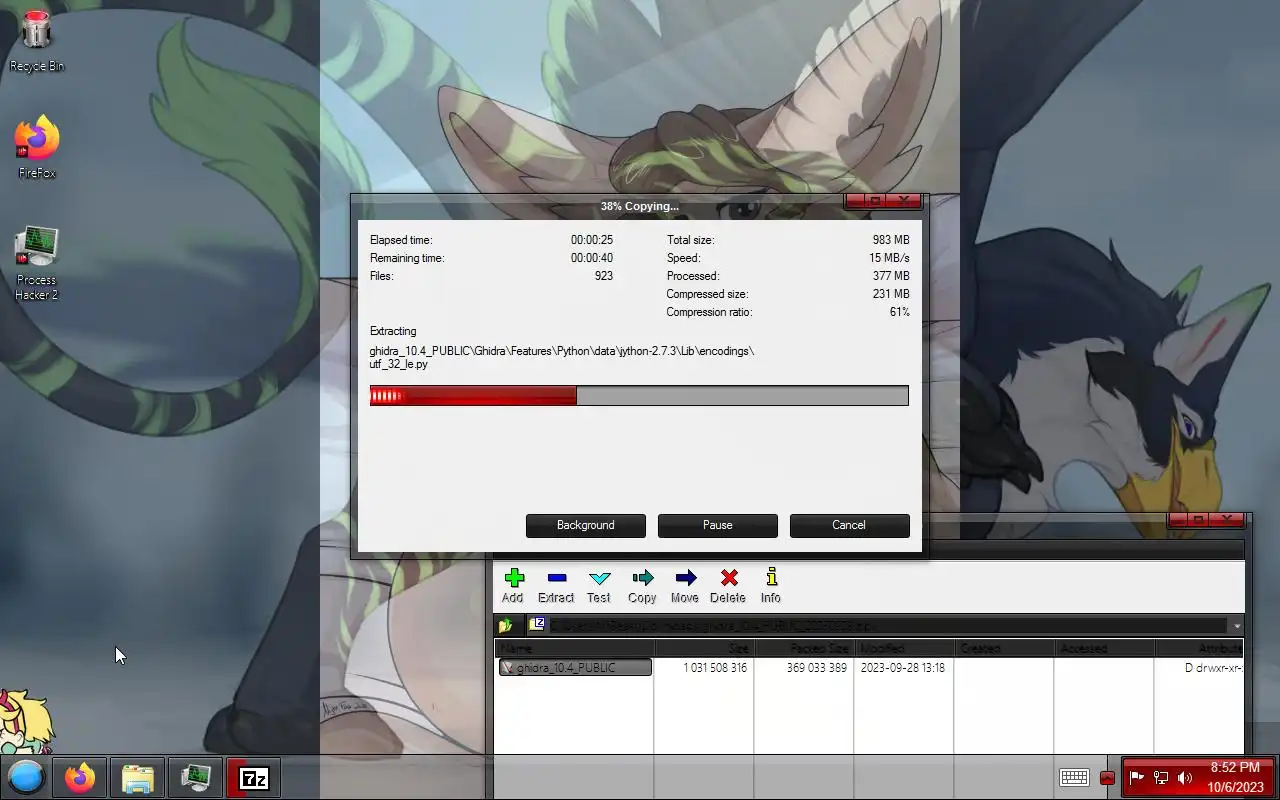
Task: Open the on-screen keyboard tray icon
Action: tap(1075, 778)
